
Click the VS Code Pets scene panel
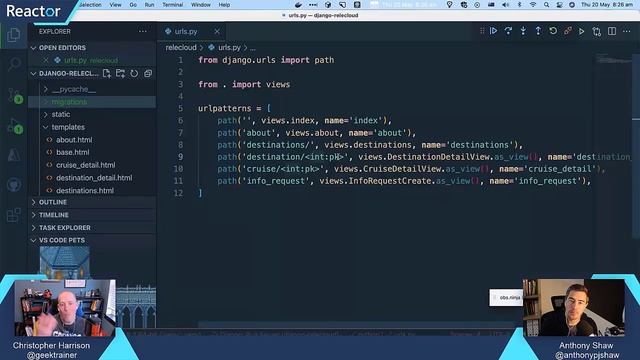[98, 286]
